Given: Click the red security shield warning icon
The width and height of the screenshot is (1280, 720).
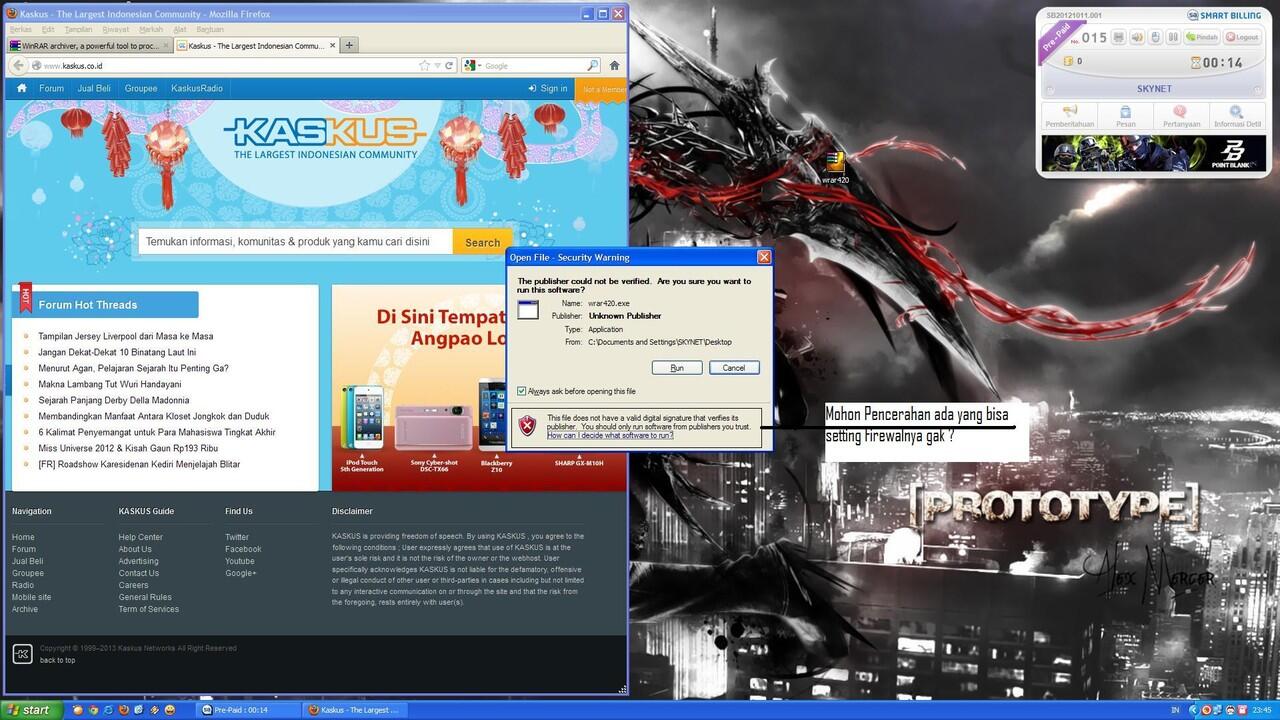Looking at the screenshot, I should pyautogui.click(x=527, y=426).
